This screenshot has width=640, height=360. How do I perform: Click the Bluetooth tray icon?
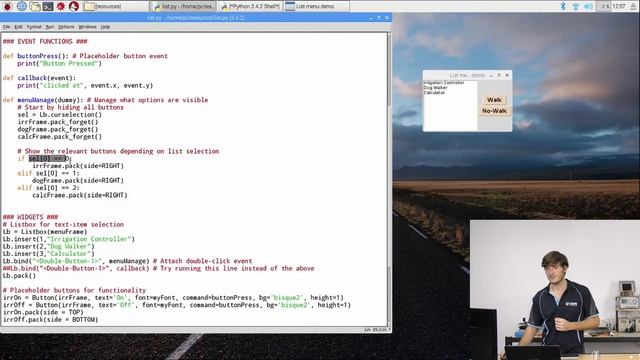[x=563, y=6]
